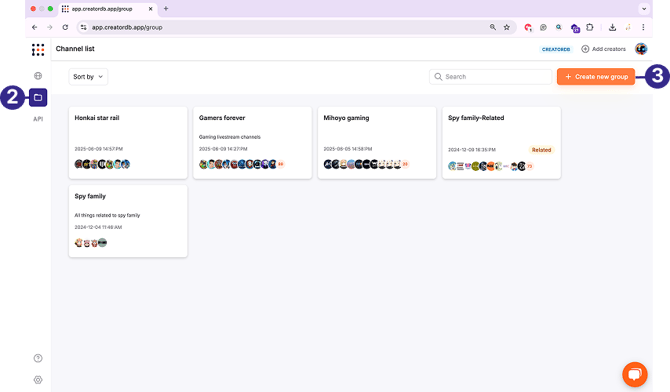670x392 pixels.
Task: Click the zoom magnifier icon in address bar
Action: pos(493,27)
